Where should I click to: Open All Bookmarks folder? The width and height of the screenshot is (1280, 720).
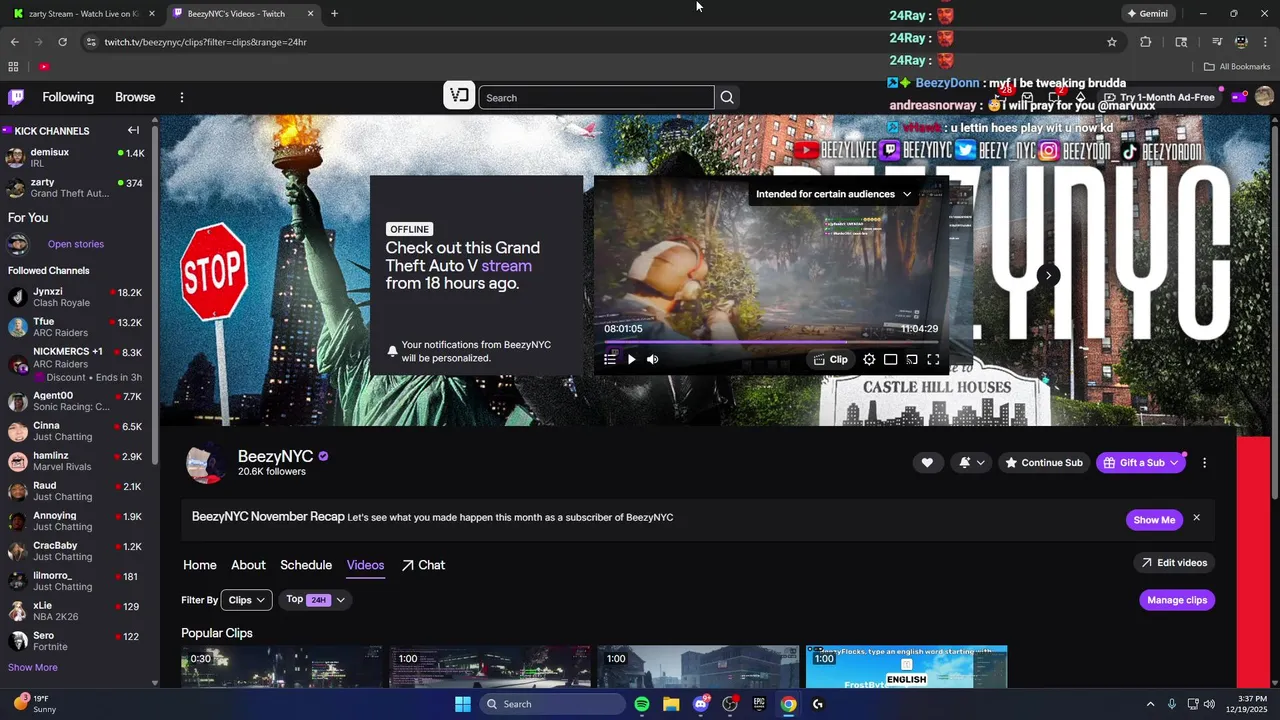[1237, 67]
